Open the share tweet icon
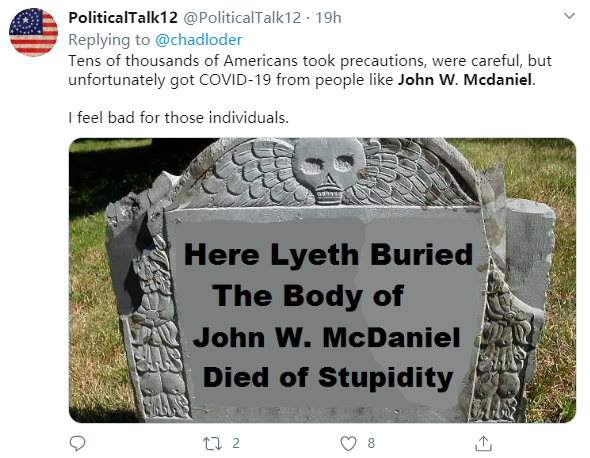This screenshot has width=590, height=458. click(484, 443)
